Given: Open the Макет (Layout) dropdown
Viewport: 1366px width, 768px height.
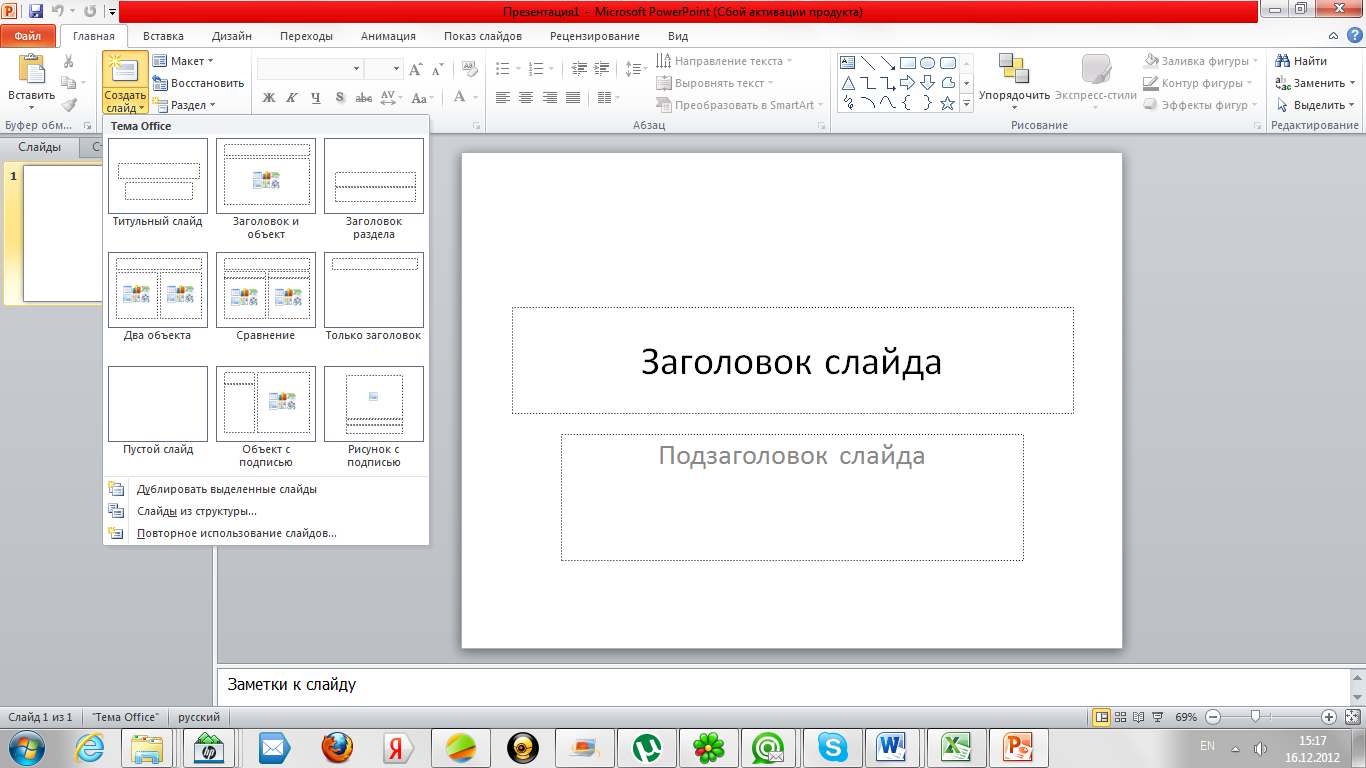Looking at the screenshot, I should [x=183, y=61].
